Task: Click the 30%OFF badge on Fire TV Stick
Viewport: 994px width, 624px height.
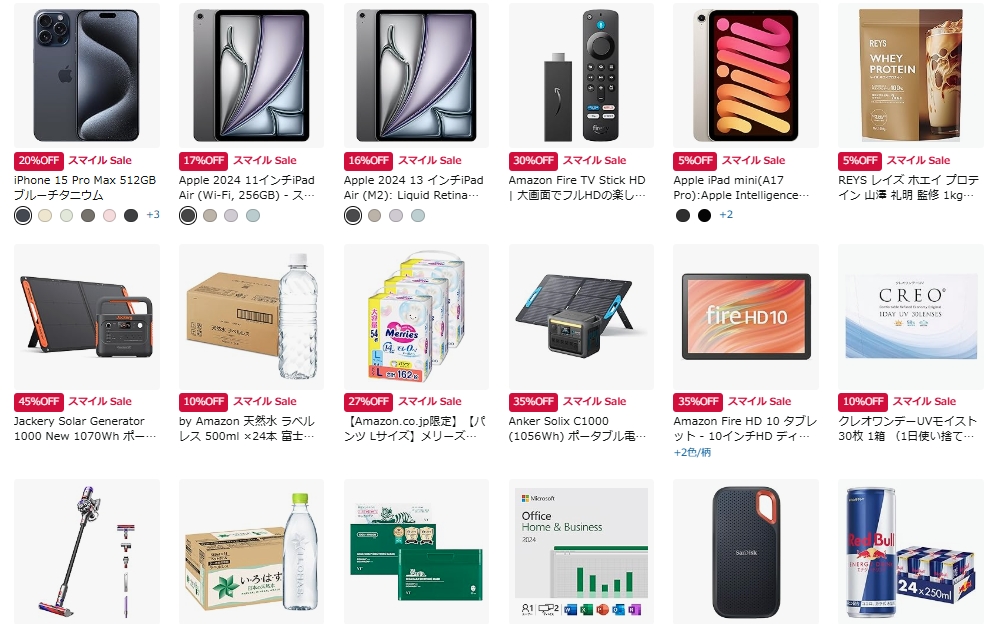Action: 533,160
